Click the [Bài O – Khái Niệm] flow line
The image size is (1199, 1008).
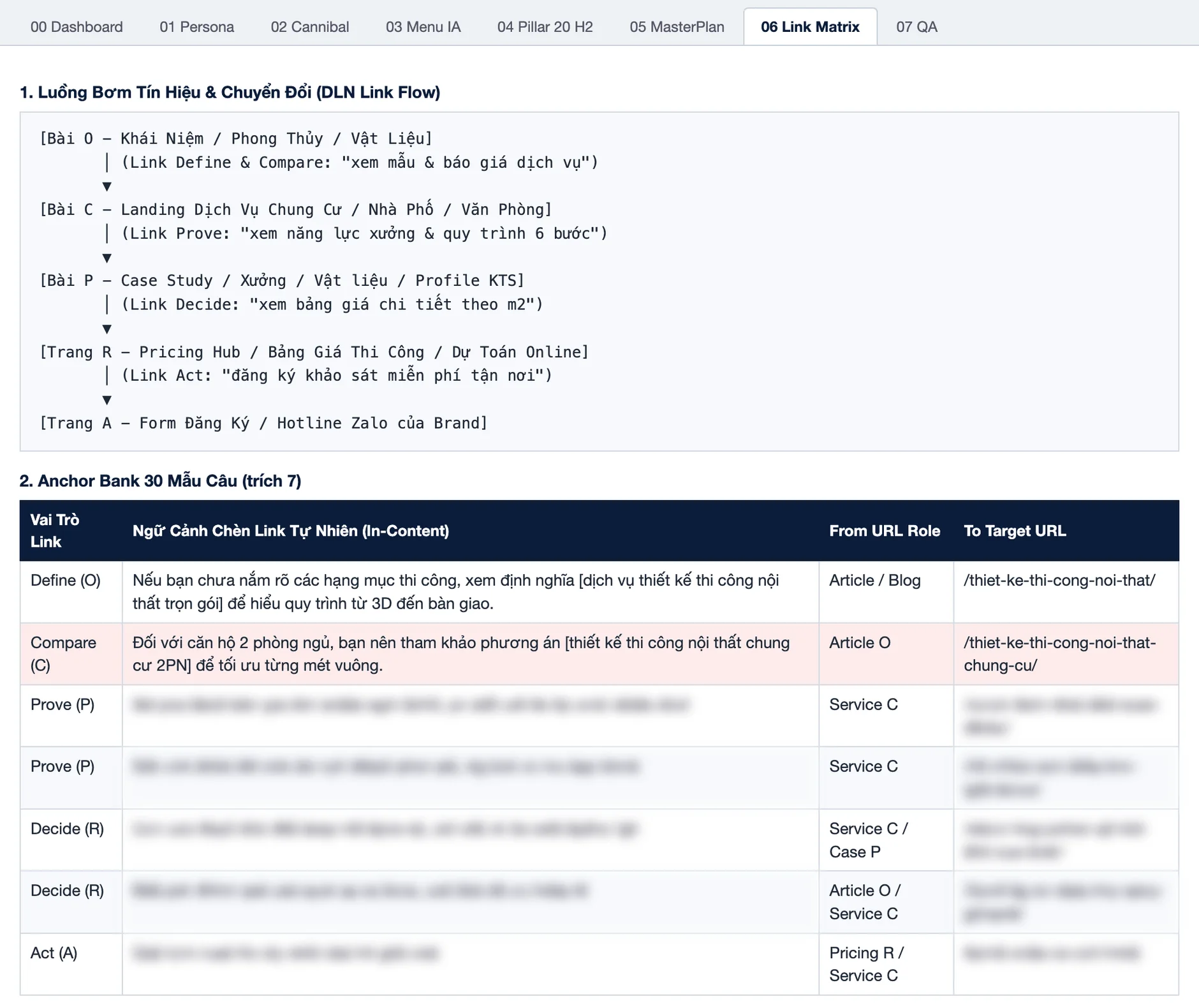236,138
